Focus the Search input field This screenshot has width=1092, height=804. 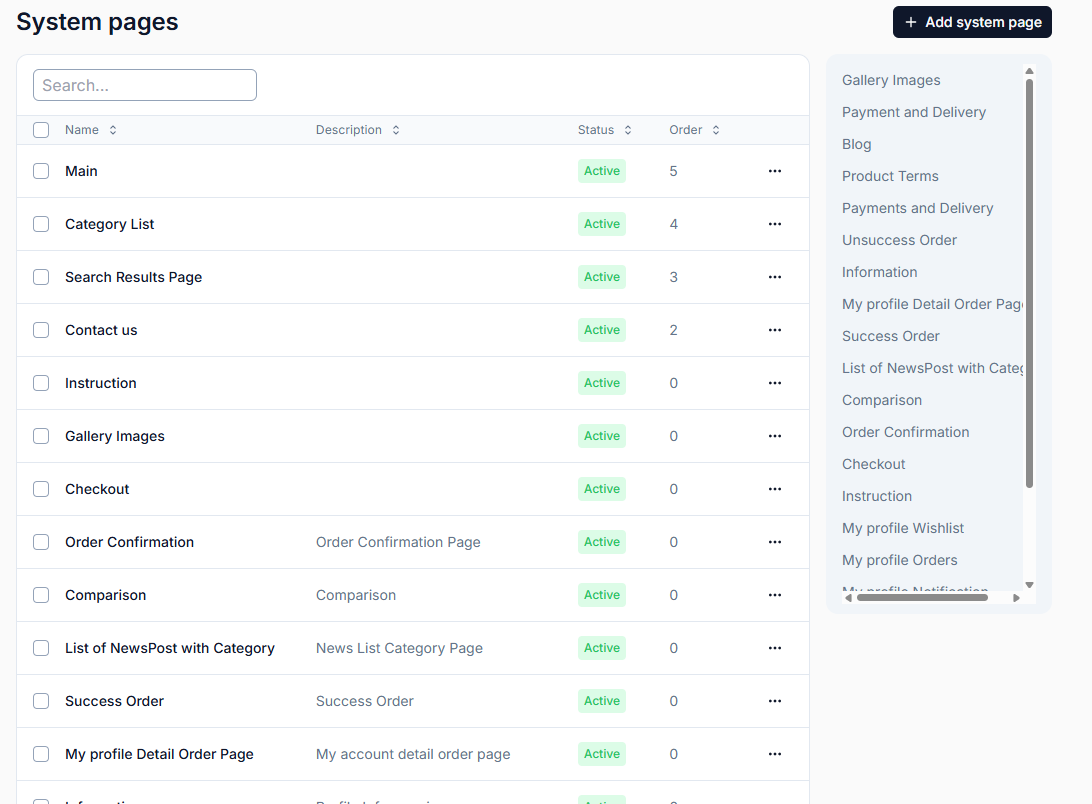pyautogui.click(x=145, y=85)
